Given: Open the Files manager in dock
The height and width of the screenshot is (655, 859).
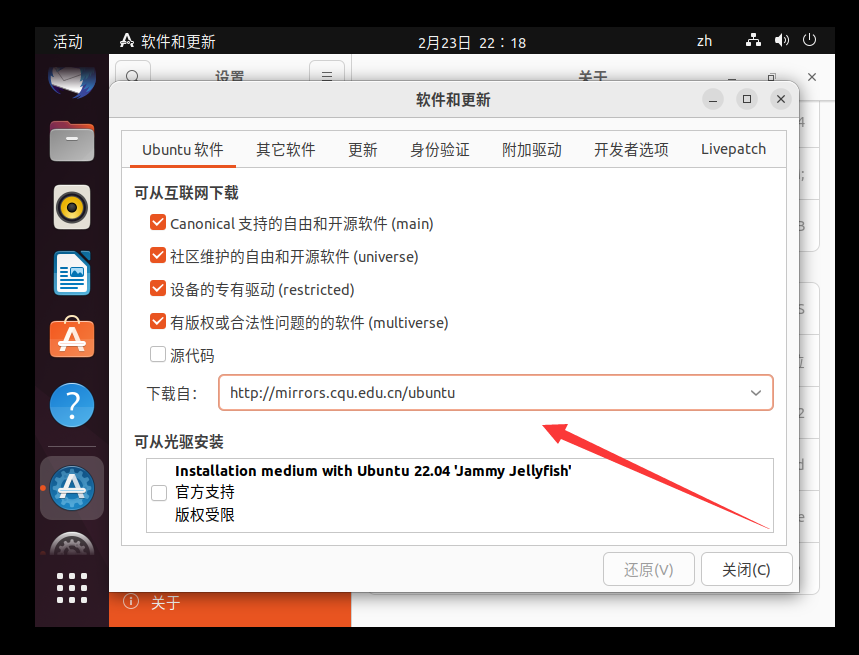Looking at the screenshot, I should point(72,141).
